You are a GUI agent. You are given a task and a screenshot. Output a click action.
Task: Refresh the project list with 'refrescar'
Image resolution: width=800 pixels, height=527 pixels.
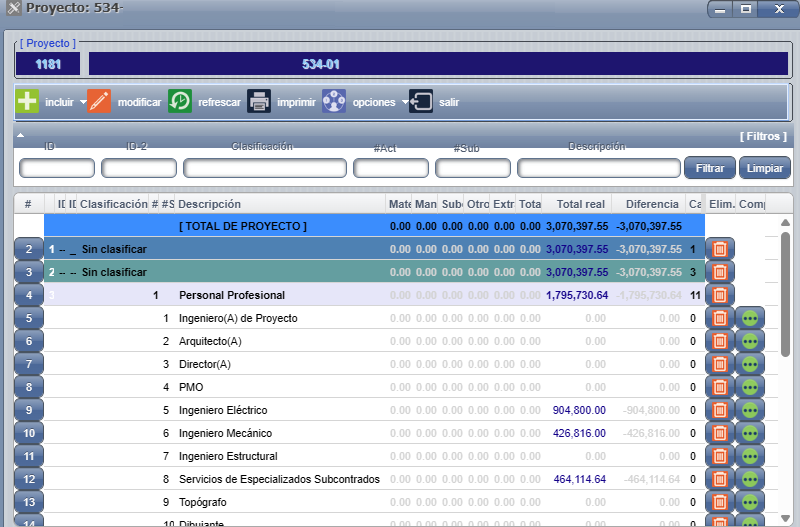tap(180, 102)
